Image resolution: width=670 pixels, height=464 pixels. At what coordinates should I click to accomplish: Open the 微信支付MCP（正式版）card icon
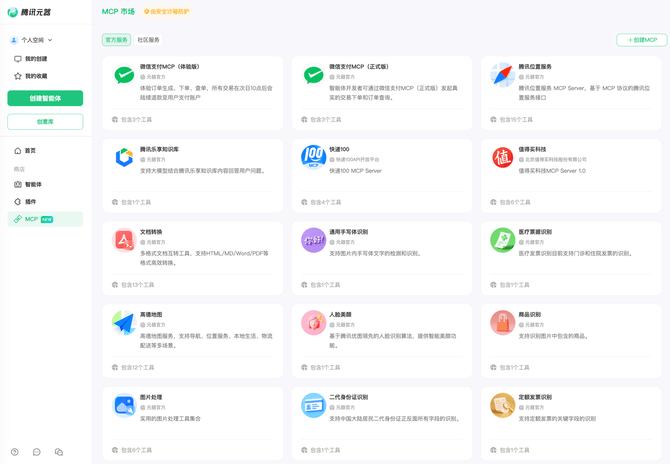click(x=314, y=75)
